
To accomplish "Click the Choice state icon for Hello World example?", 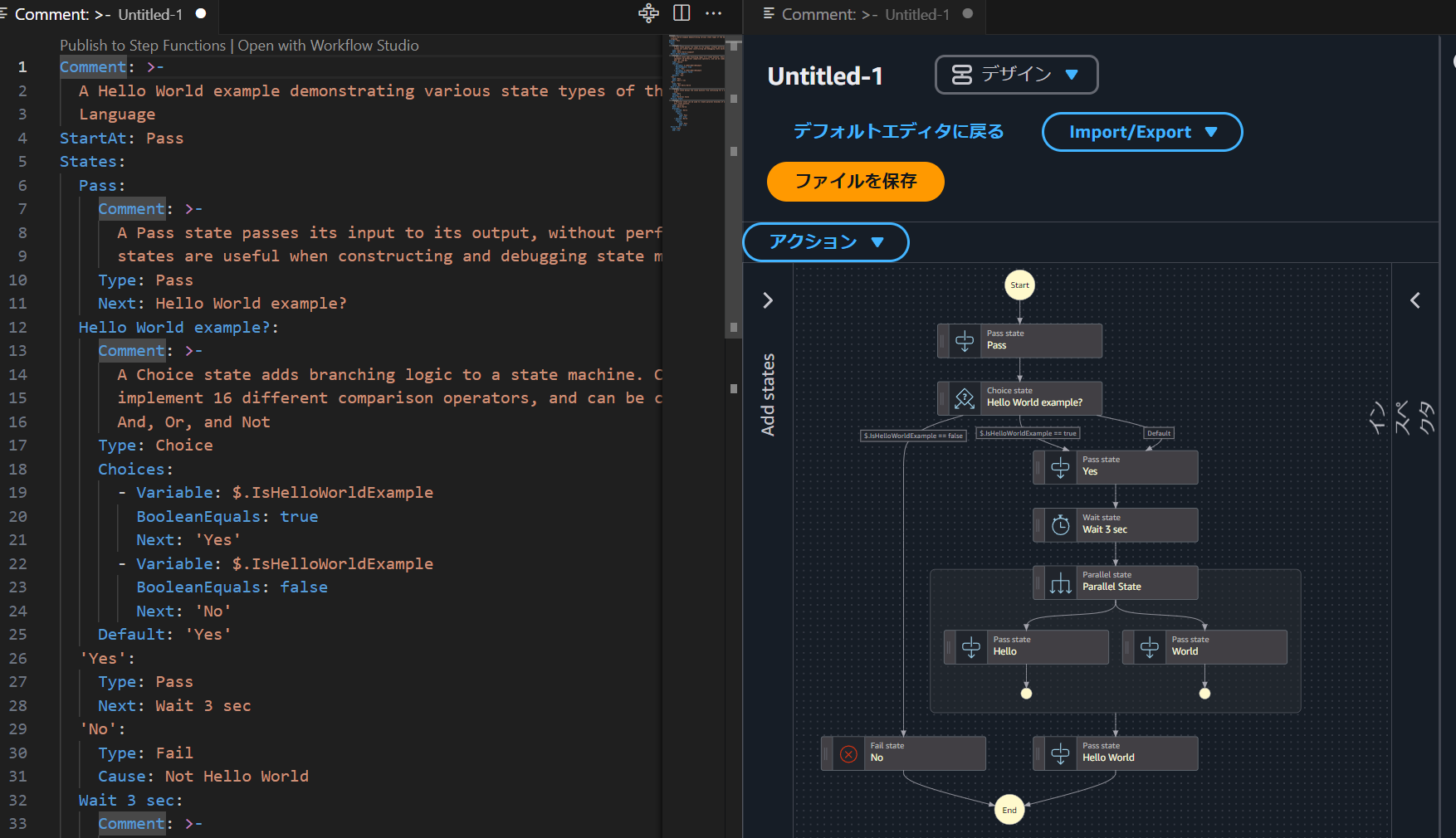I will pyautogui.click(x=965, y=398).
